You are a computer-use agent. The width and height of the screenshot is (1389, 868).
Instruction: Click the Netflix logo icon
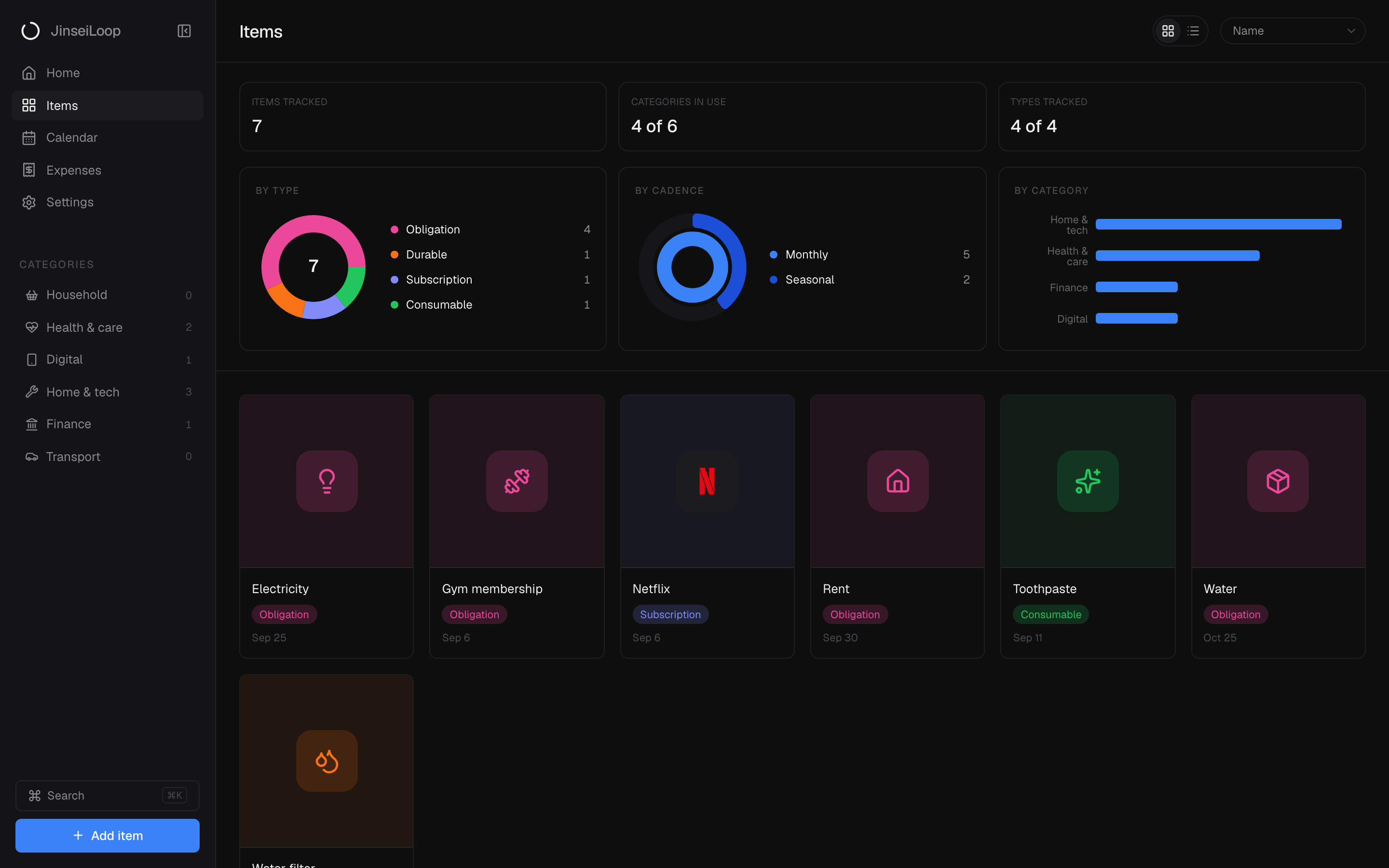[x=707, y=481]
